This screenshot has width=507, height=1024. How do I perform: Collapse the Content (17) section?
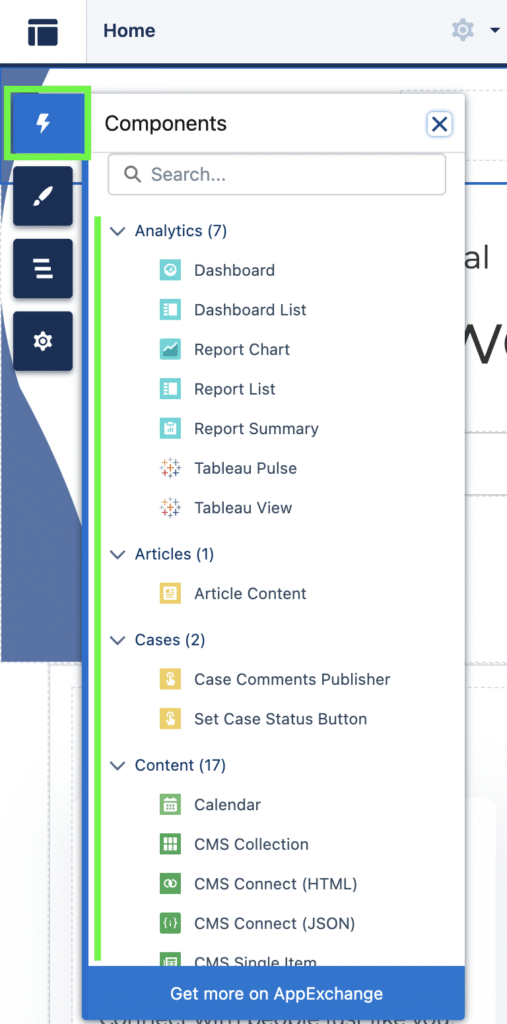click(118, 766)
